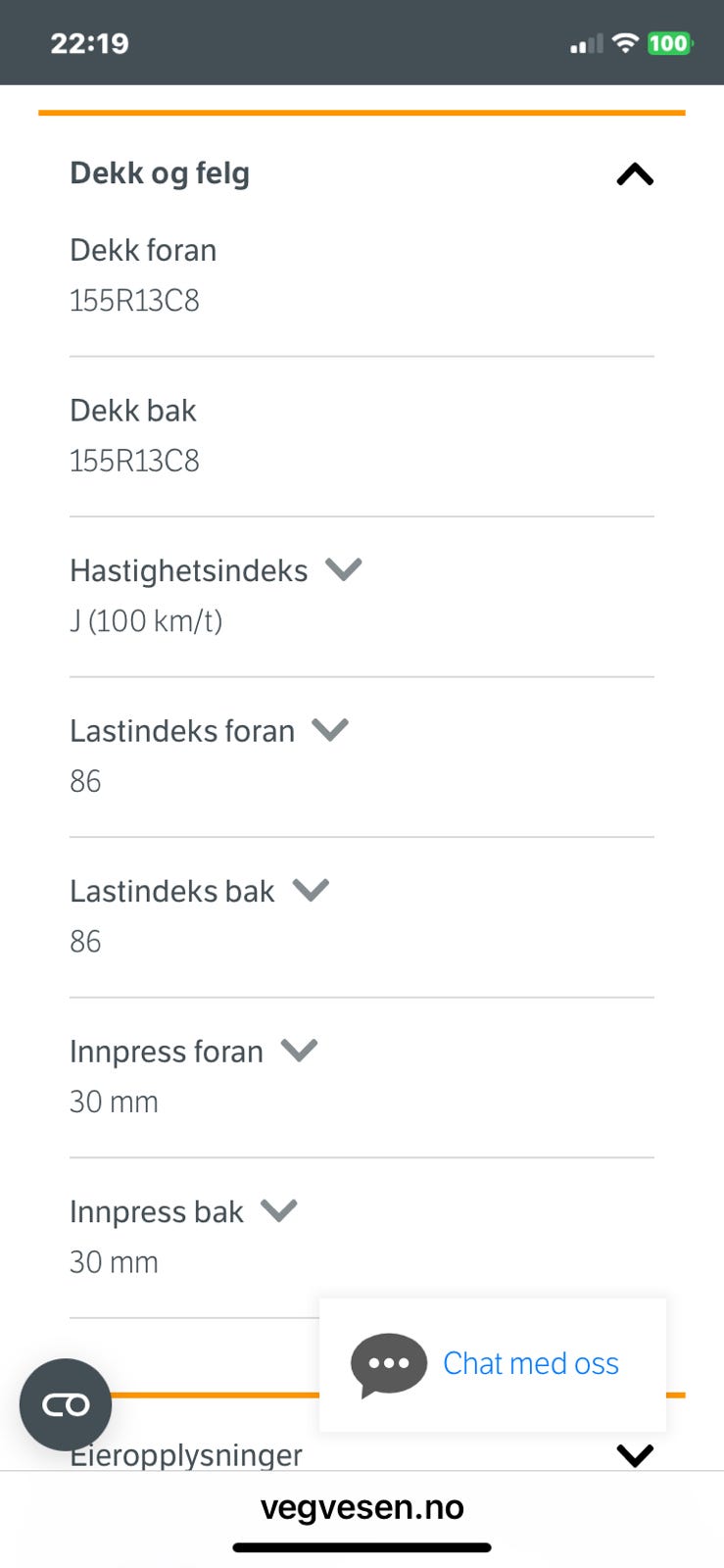Tap the vegvesen.no address bar
Screen dimensions: 724x1568
click(x=362, y=1507)
